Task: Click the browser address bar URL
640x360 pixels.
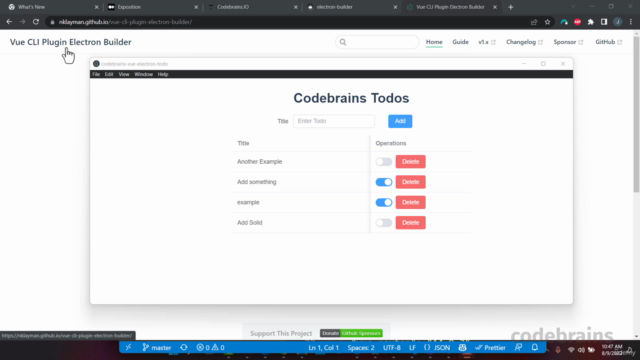Action: (x=125, y=22)
